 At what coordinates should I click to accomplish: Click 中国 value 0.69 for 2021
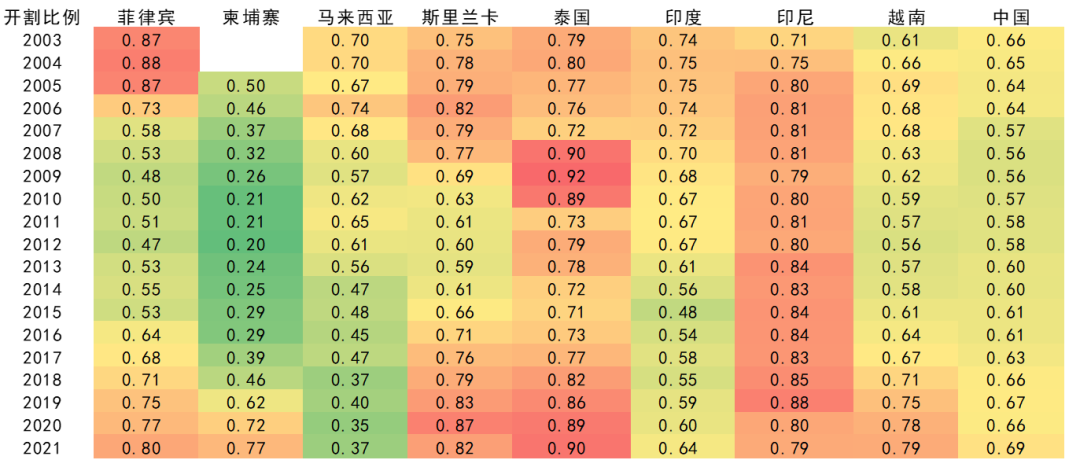point(1011,448)
